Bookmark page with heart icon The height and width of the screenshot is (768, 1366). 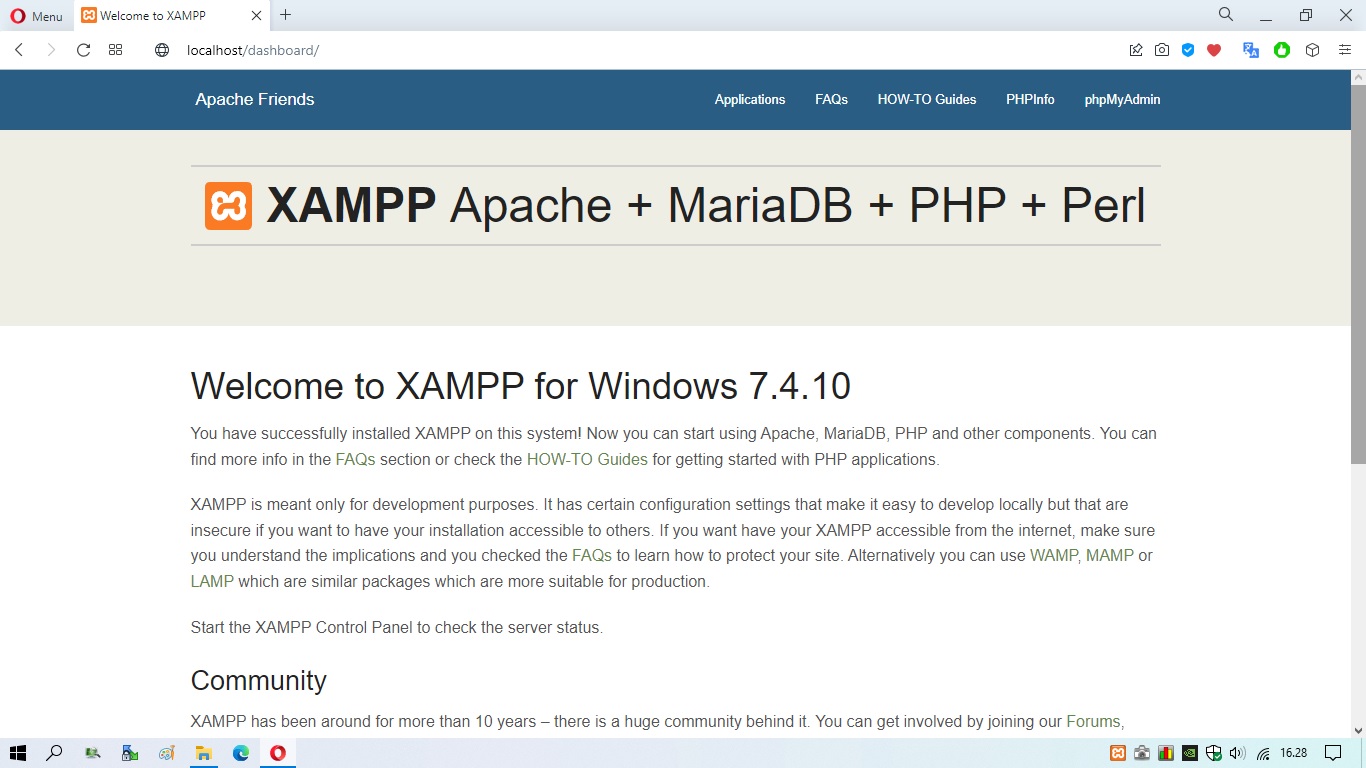(x=1214, y=50)
